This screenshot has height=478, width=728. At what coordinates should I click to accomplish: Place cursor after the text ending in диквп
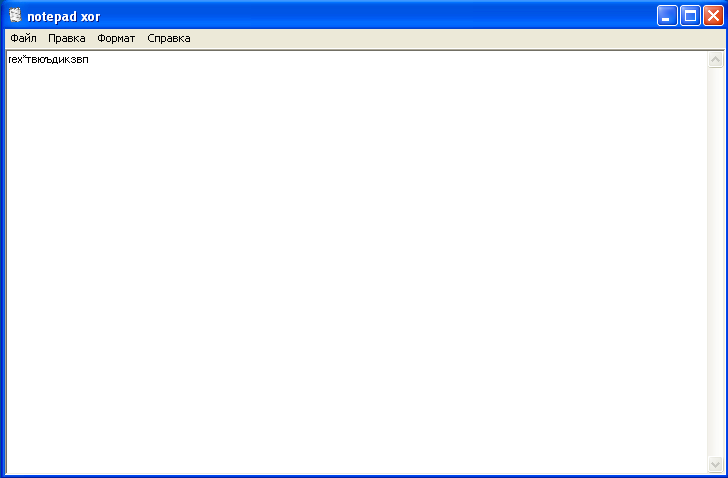coord(89,60)
